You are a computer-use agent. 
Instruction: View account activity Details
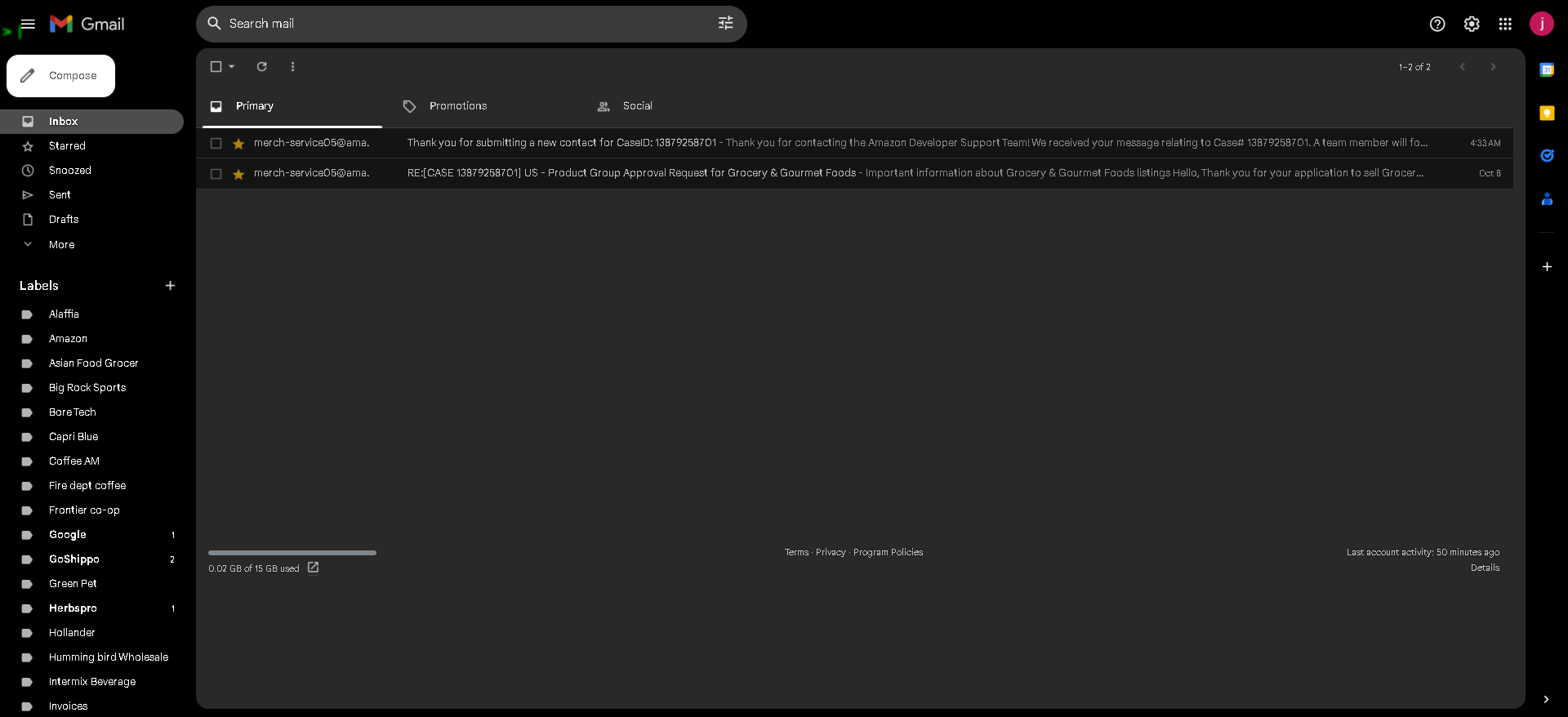(1485, 568)
